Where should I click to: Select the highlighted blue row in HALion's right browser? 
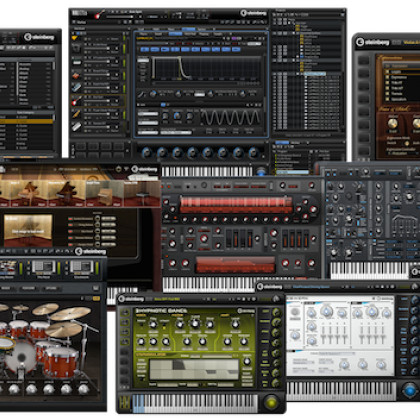tap(314, 74)
